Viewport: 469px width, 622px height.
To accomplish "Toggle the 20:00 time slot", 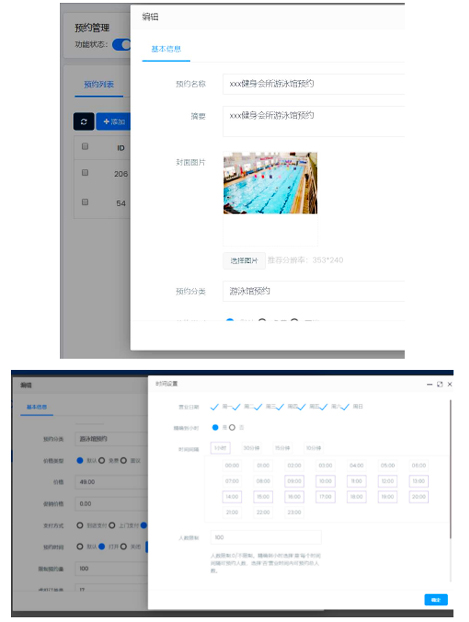I will (x=419, y=497).
